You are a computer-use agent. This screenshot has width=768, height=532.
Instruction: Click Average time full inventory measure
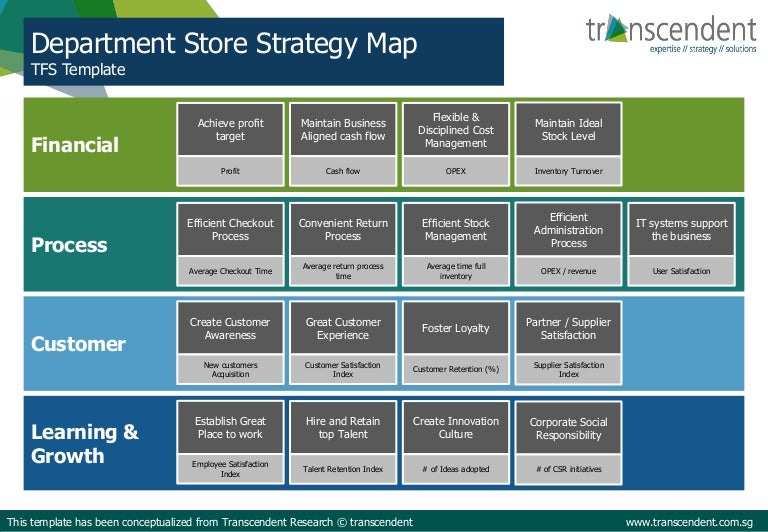tap(456, 271)
